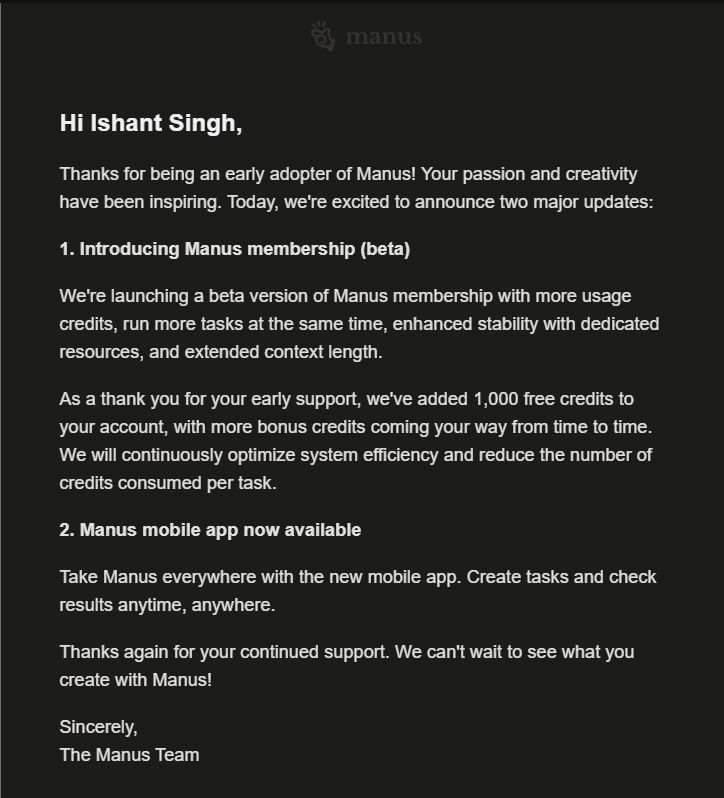The image size is (724, 798).
Task: Click the "credits consumed per task" line
Action: (x=167, y=483)
